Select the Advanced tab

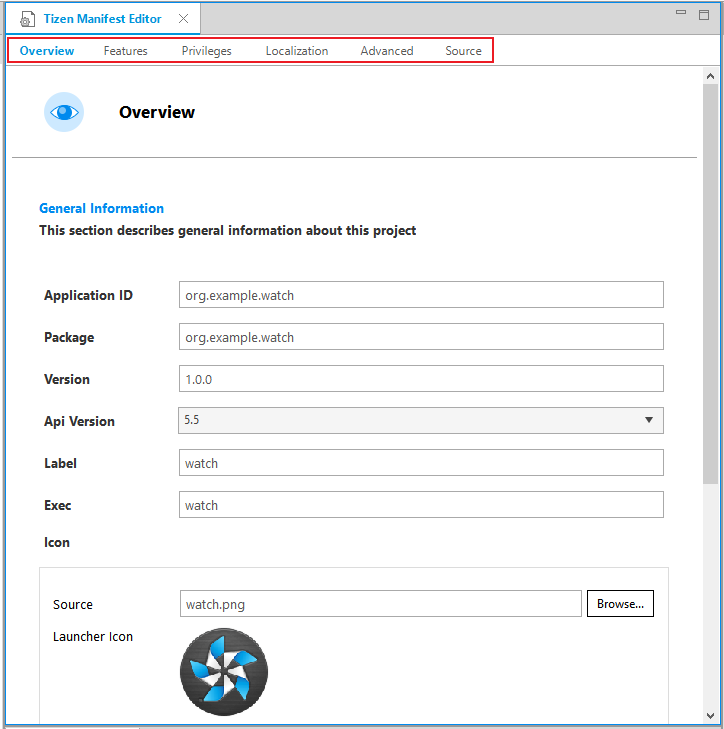click(x=387, y=51)
